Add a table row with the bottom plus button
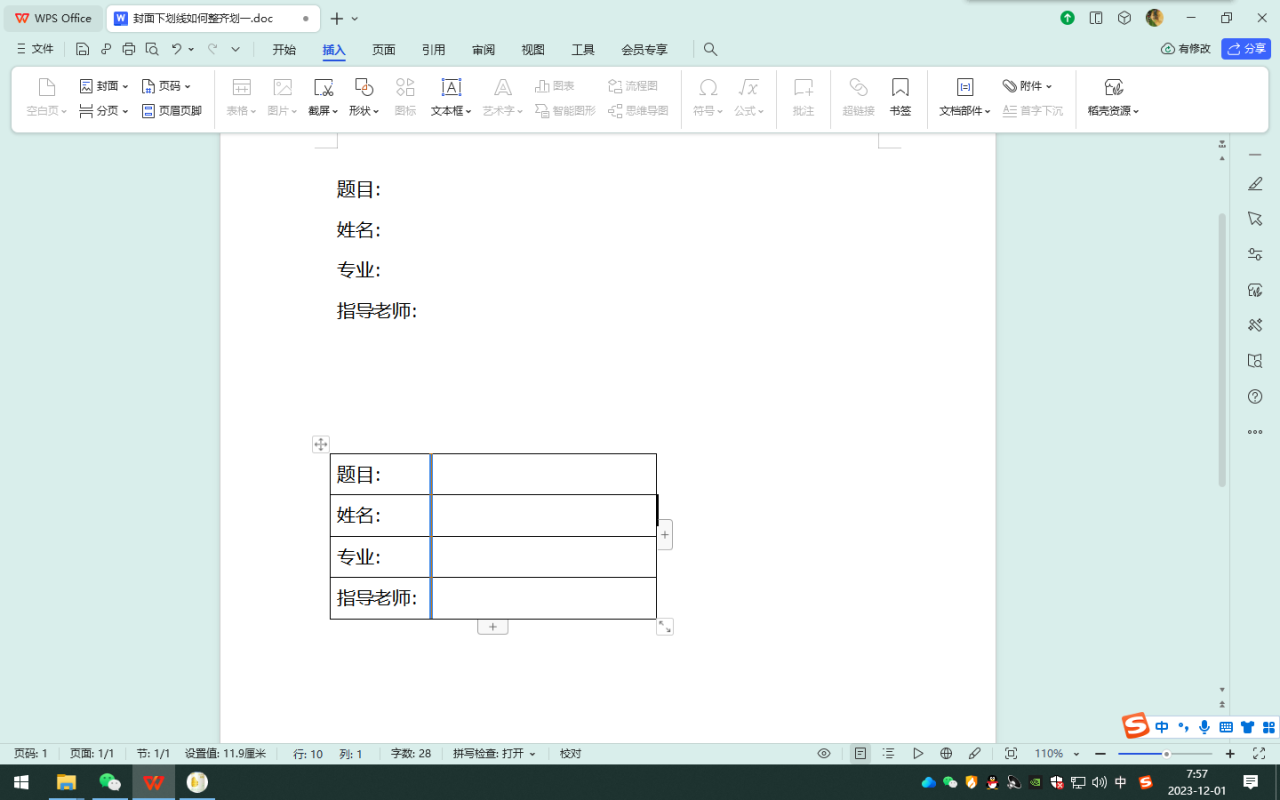The height and width of the screenshot is (800, 1280). click(x=492, y=627)
